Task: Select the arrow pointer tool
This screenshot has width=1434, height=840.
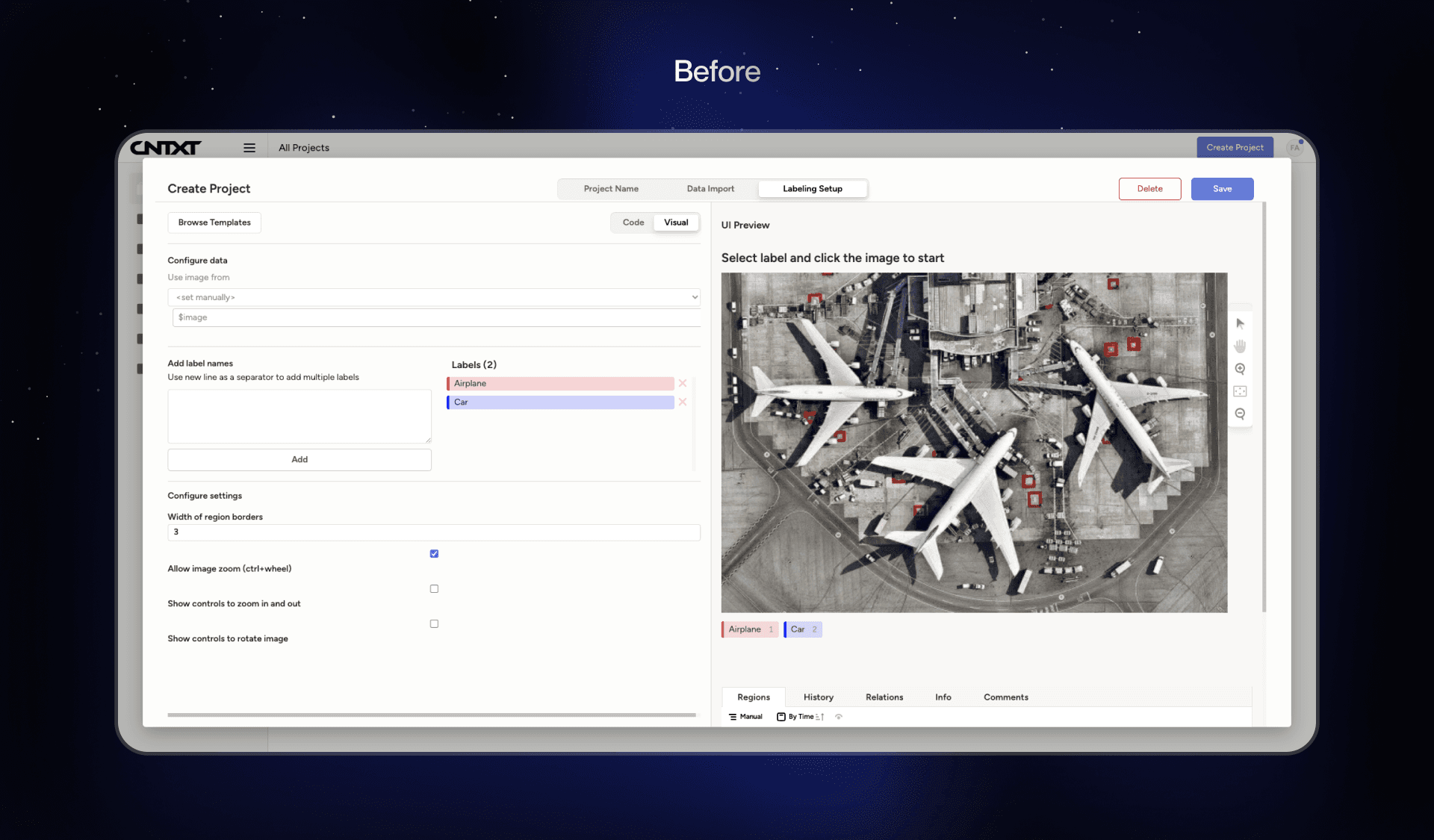Action: tap(1240, 324)
